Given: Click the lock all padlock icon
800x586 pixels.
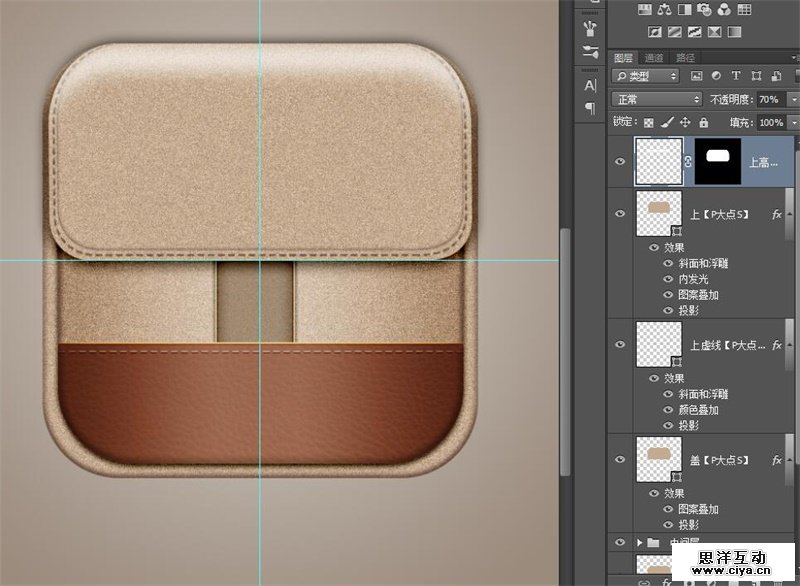Looking at the screenshot, I should [704, 122].
